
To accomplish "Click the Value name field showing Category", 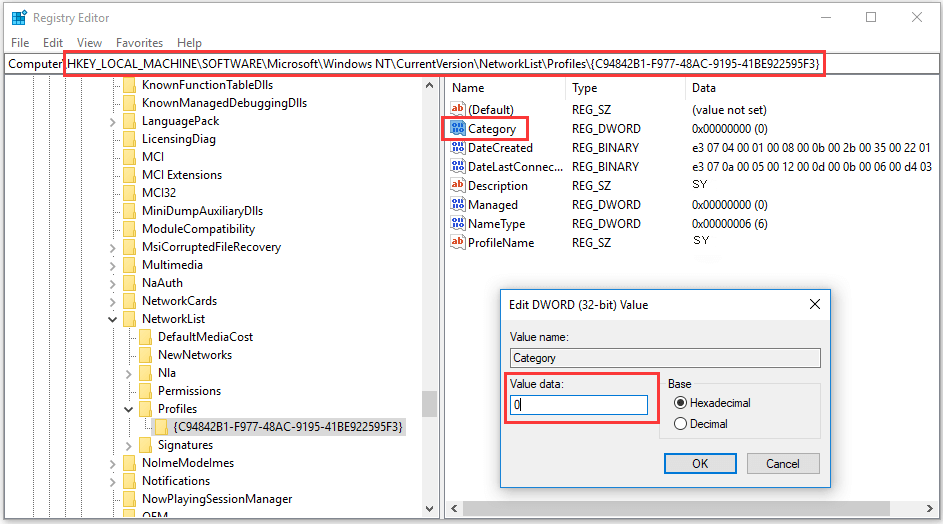I will [x=665, y=358].
